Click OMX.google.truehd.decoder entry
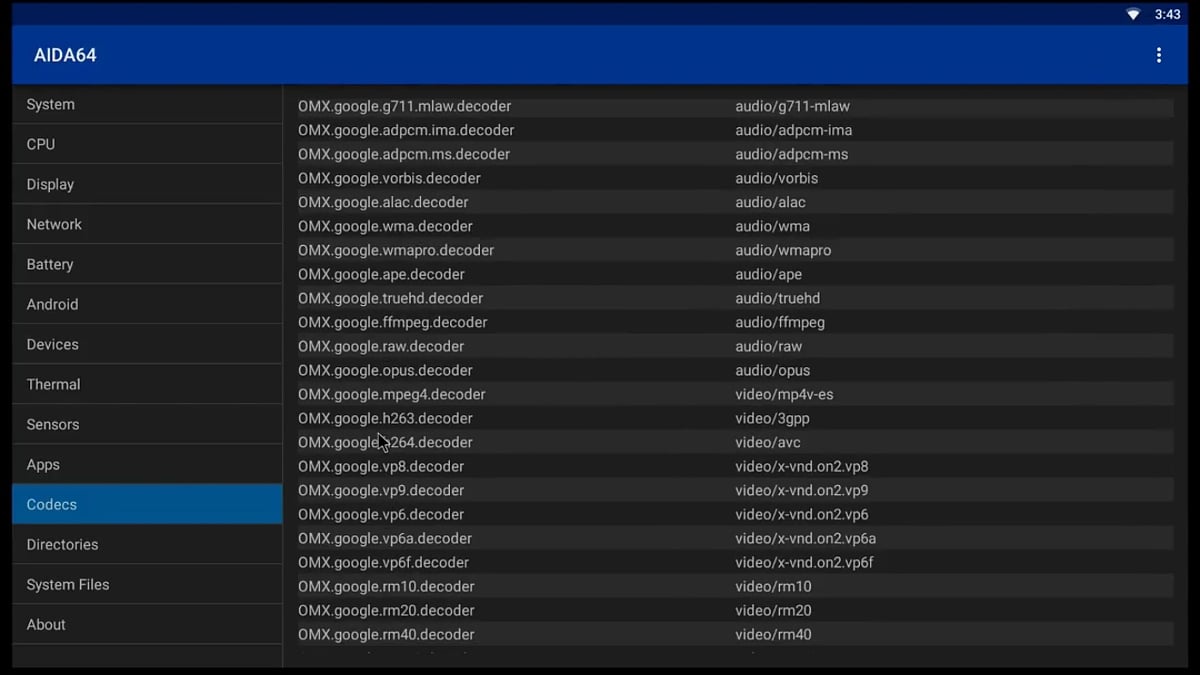1200x675 pixels. click(x=735, y=298)
